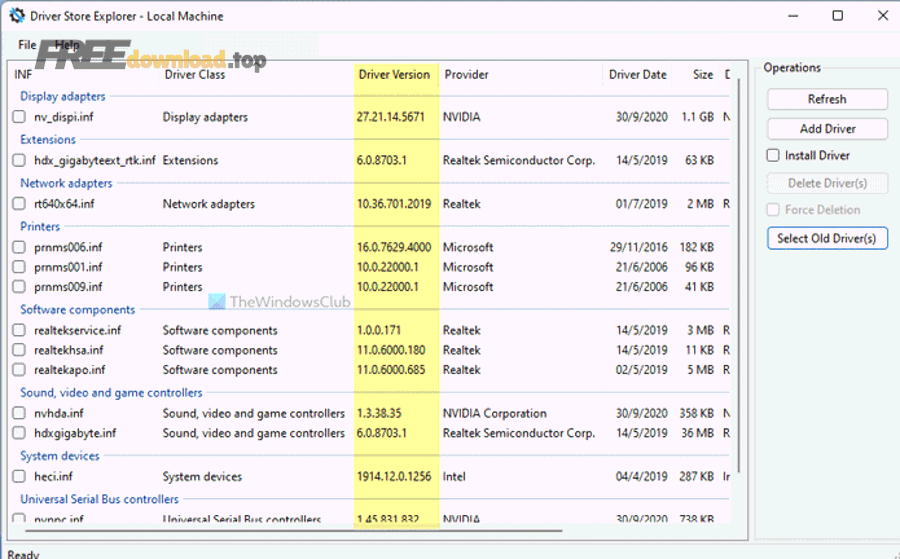Open the Help menu
Viewport: 900px width, 559px height.
coord(67,45)
